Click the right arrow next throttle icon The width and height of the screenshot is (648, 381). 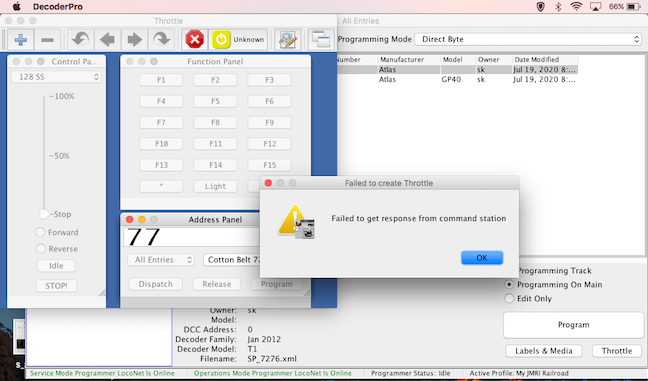click(x=134, y=40)
